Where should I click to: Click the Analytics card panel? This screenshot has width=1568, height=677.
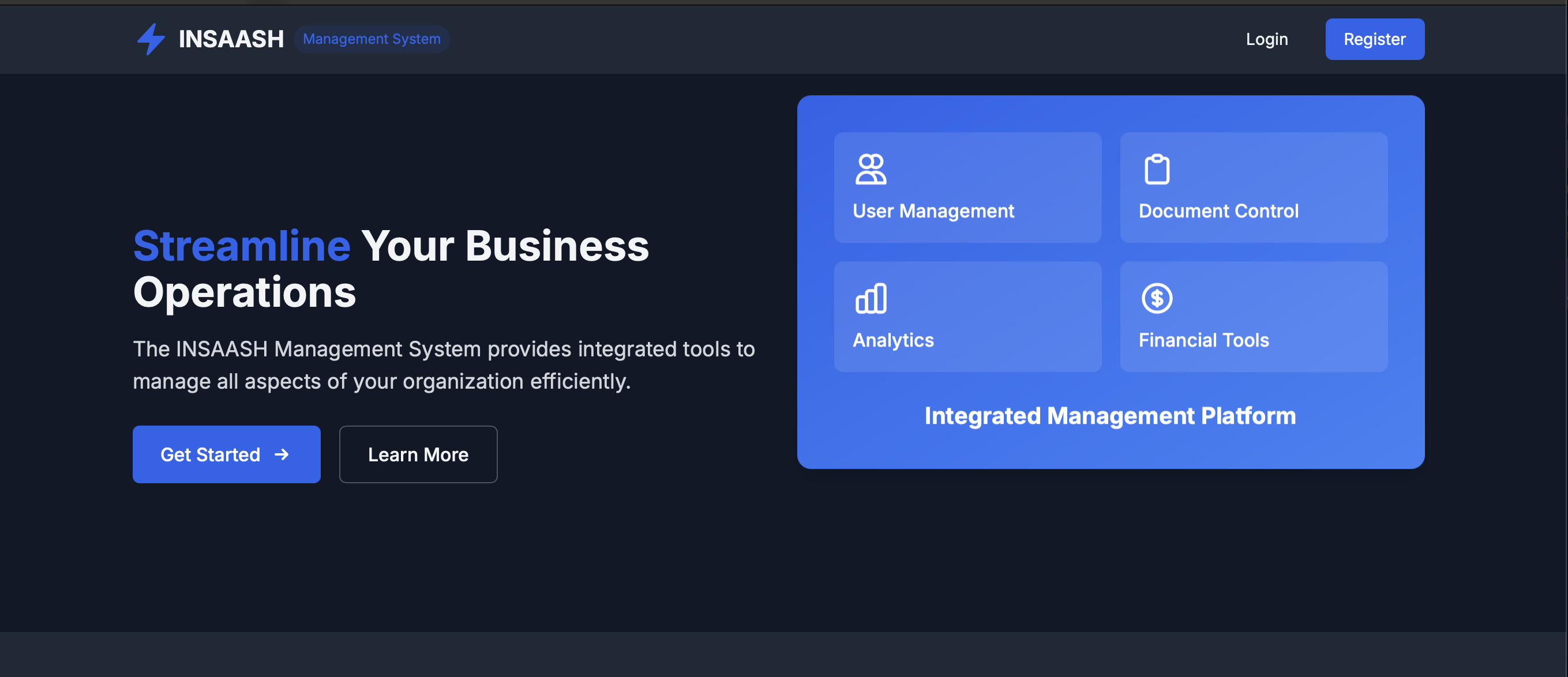968,317
